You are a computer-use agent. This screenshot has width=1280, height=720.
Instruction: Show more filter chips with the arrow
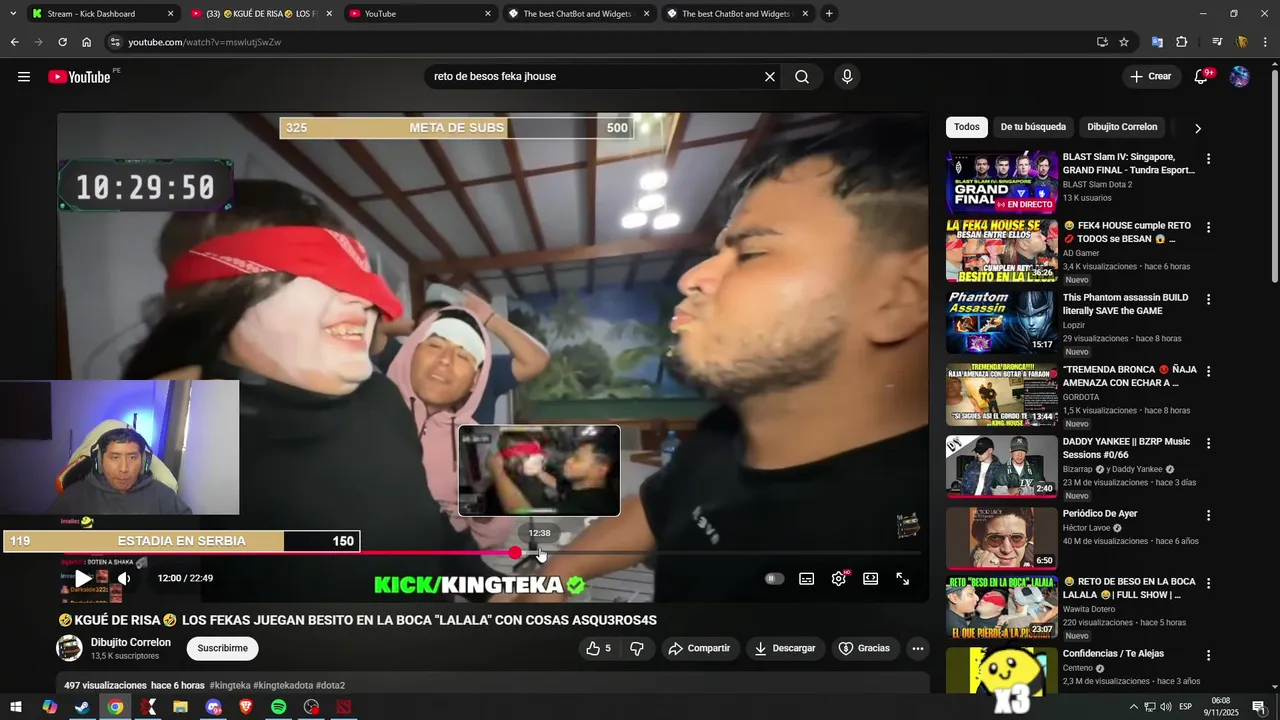(x=1197, y=128)
